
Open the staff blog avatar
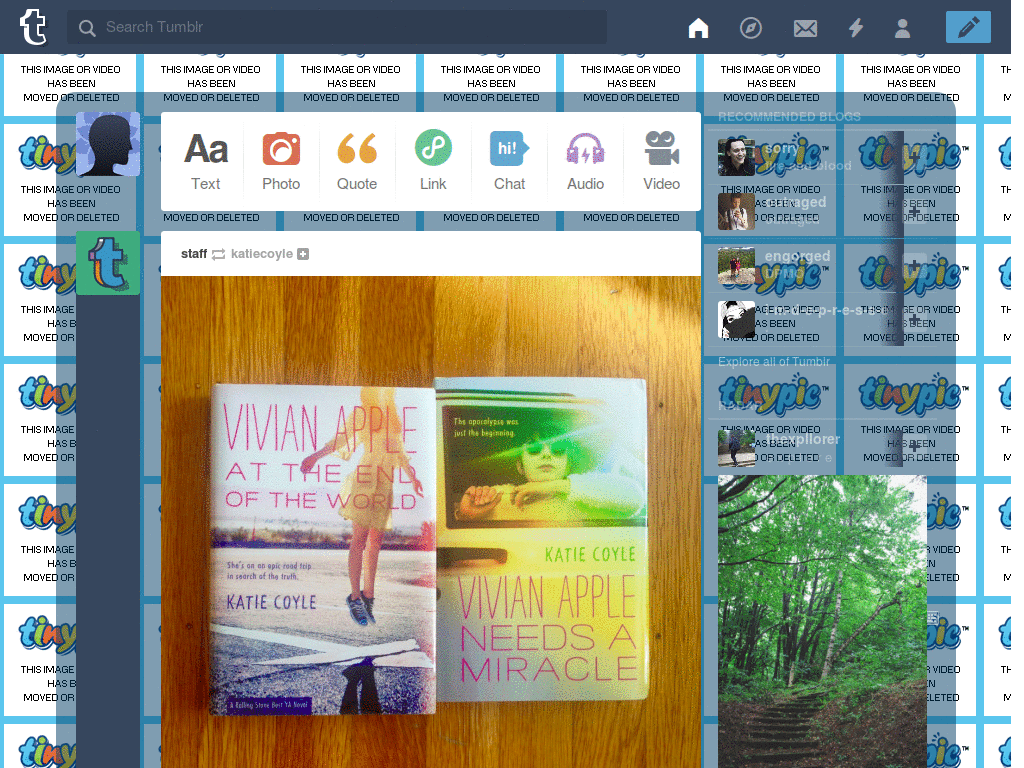click(108, 263)
